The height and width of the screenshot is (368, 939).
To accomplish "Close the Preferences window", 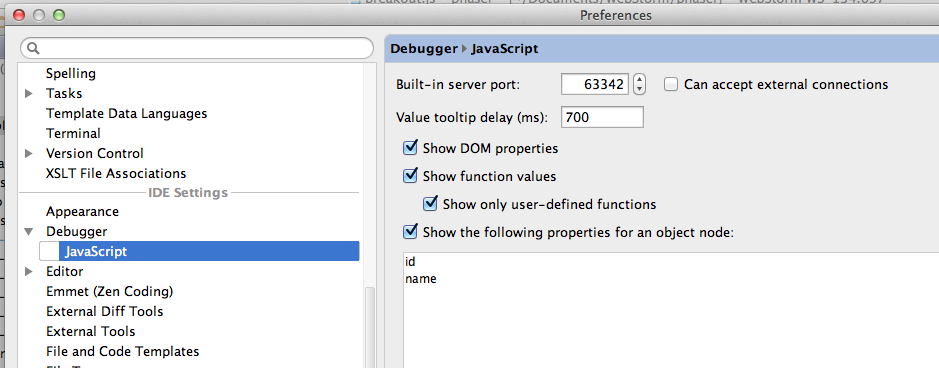I will 19,16.
